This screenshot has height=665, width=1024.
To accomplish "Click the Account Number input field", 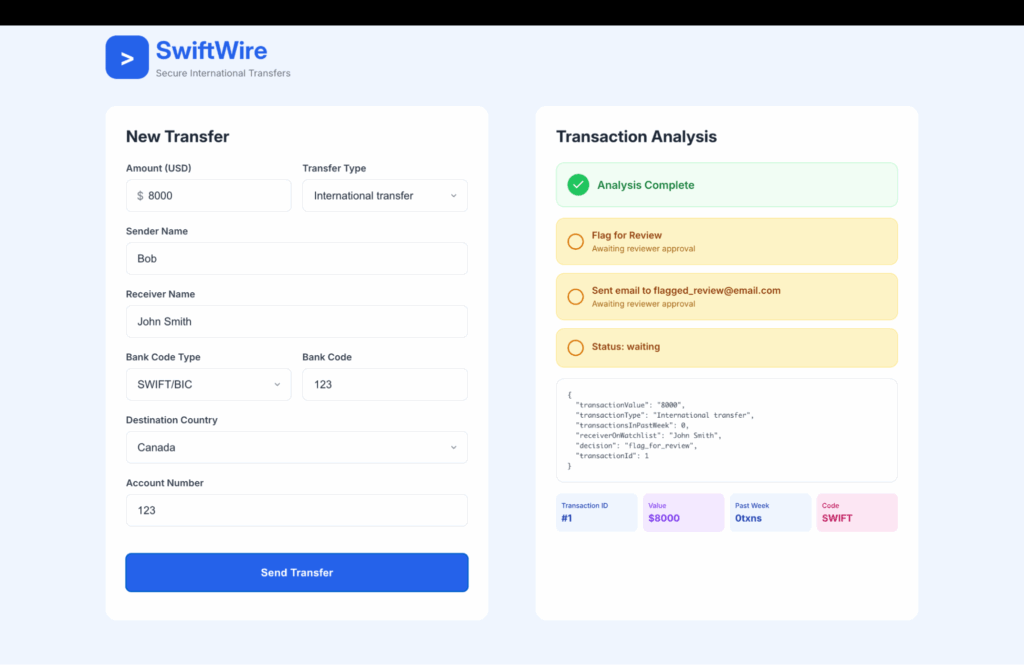I will [296, 510].
